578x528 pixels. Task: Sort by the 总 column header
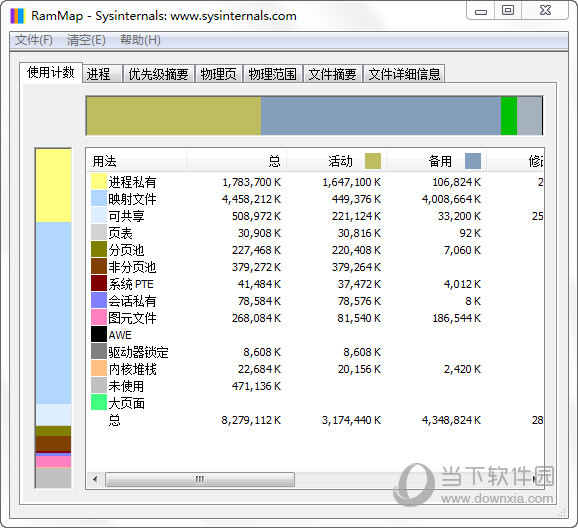pos(236,161)
